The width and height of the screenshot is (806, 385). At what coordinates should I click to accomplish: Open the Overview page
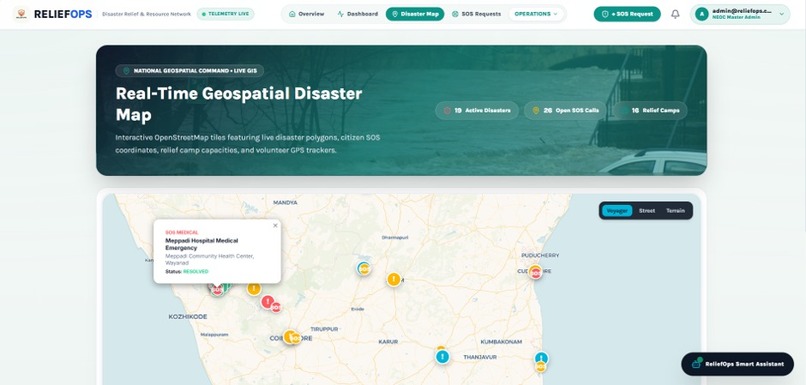click(x=307, y=14)
